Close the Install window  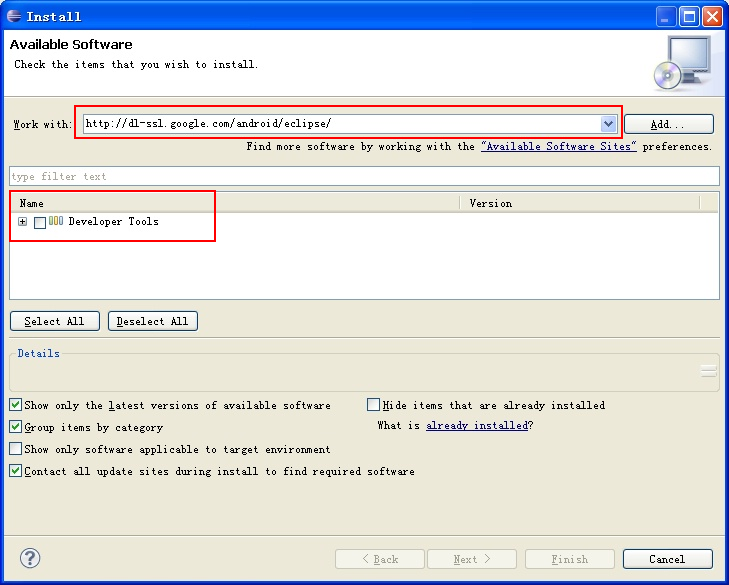tap(713, 17)
